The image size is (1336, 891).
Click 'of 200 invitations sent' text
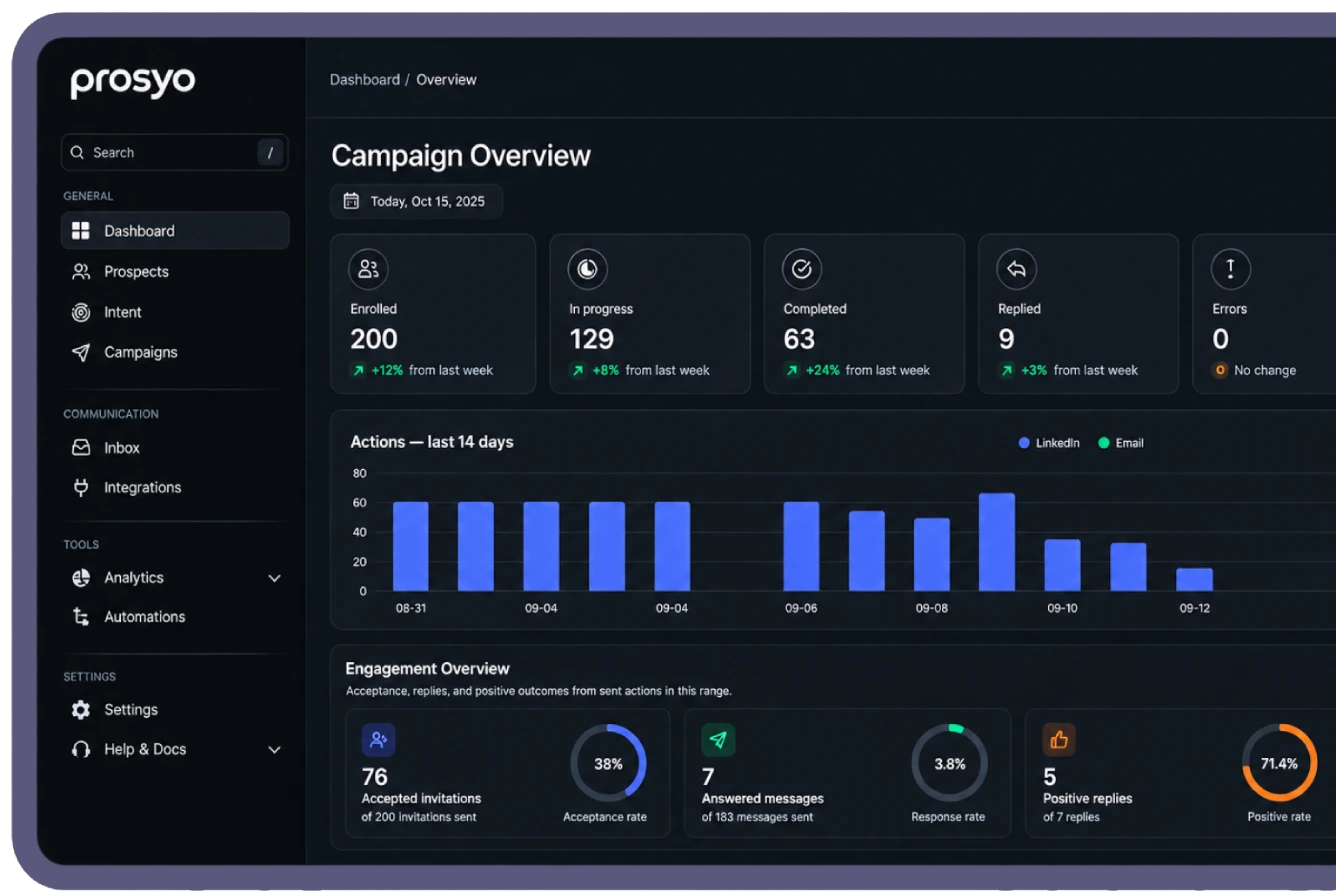tap(419, 817)
